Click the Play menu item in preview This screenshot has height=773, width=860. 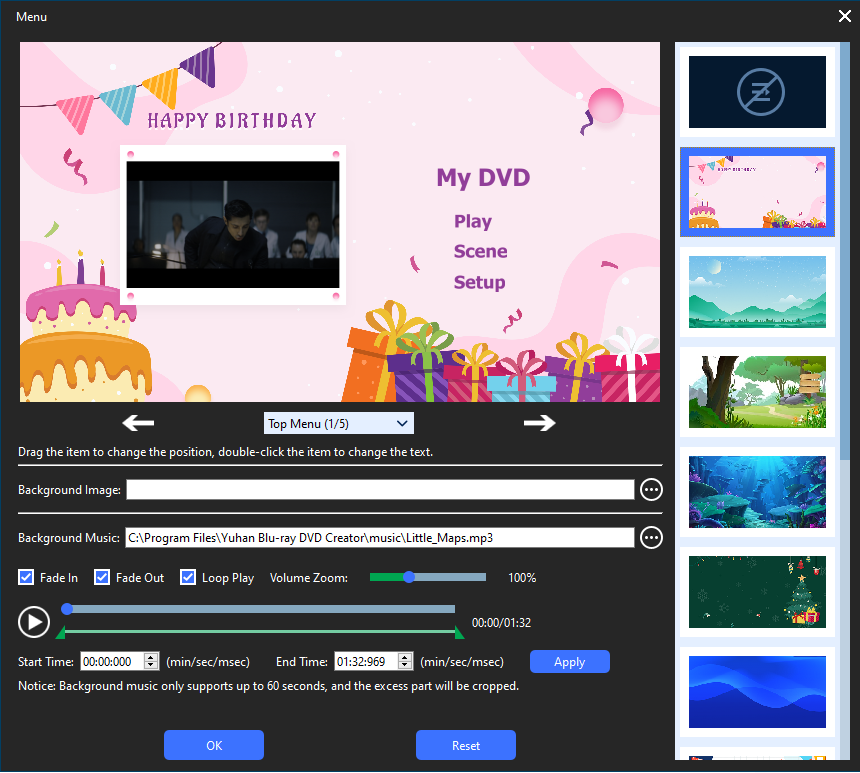click(x=473, y=222)
